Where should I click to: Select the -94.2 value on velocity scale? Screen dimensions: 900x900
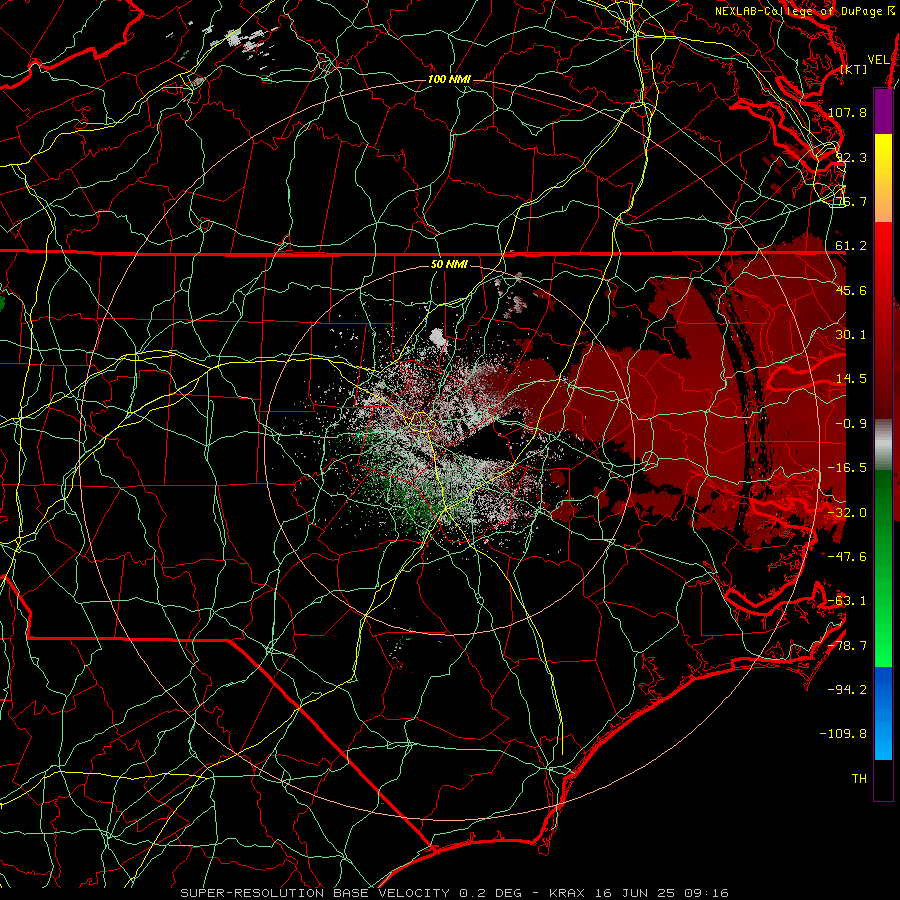pyautogui.click(x=847, y=690)
